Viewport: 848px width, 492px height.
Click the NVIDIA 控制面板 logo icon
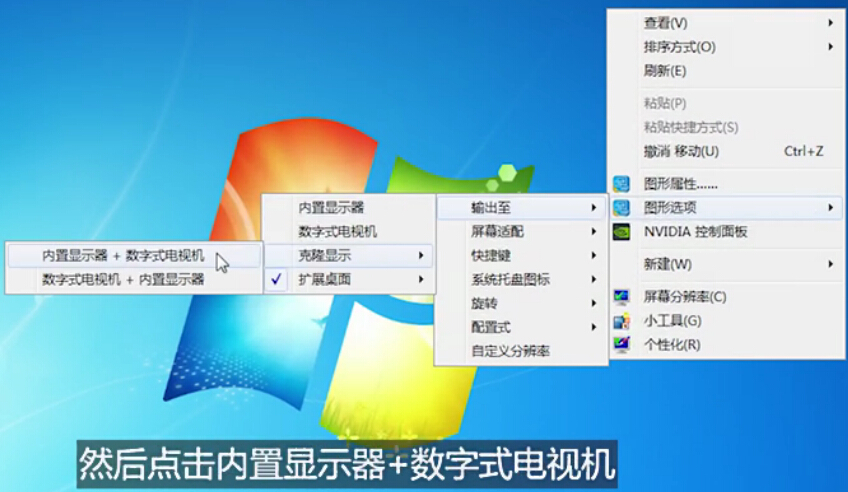click(x=622, y=231)
